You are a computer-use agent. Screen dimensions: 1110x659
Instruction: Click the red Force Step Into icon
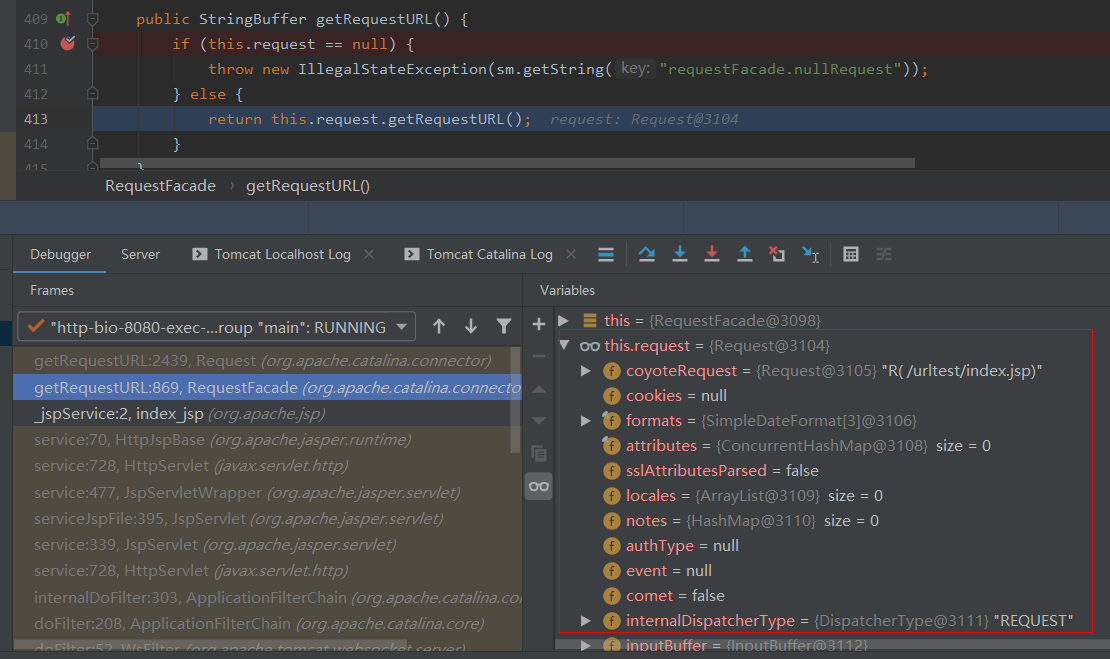[712, 254]
